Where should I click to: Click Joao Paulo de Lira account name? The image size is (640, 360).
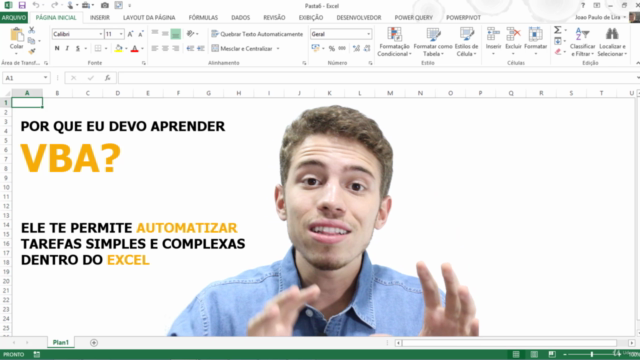[597, 18]
